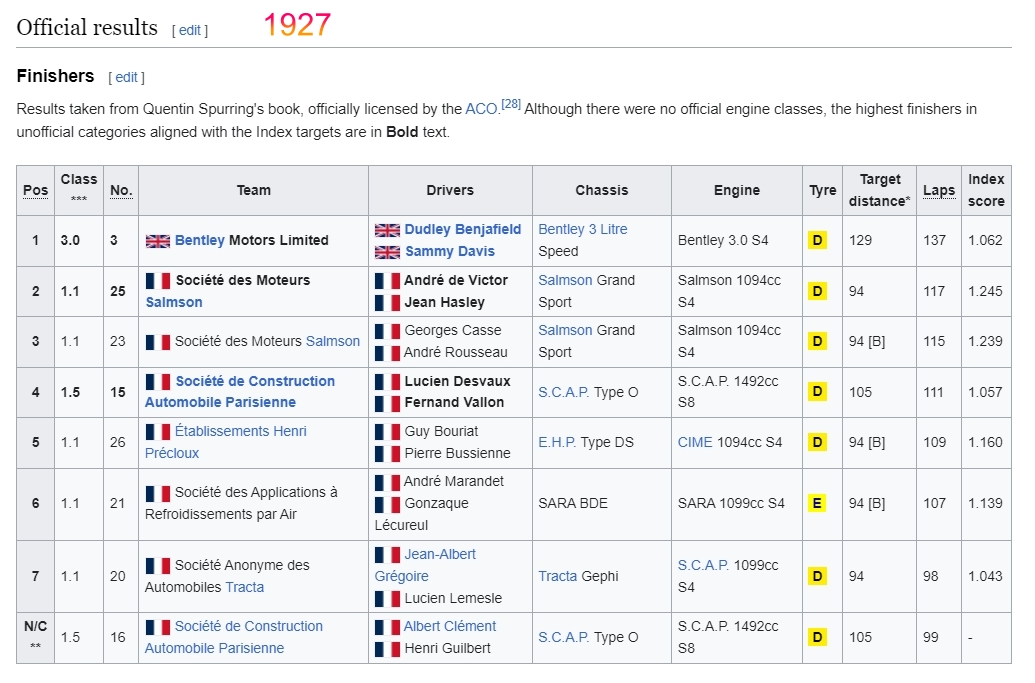Screen dimensions: 1035x683
Task: Click yellow D tyre badge in position 4 row
Action: click(x=818, y=392)
